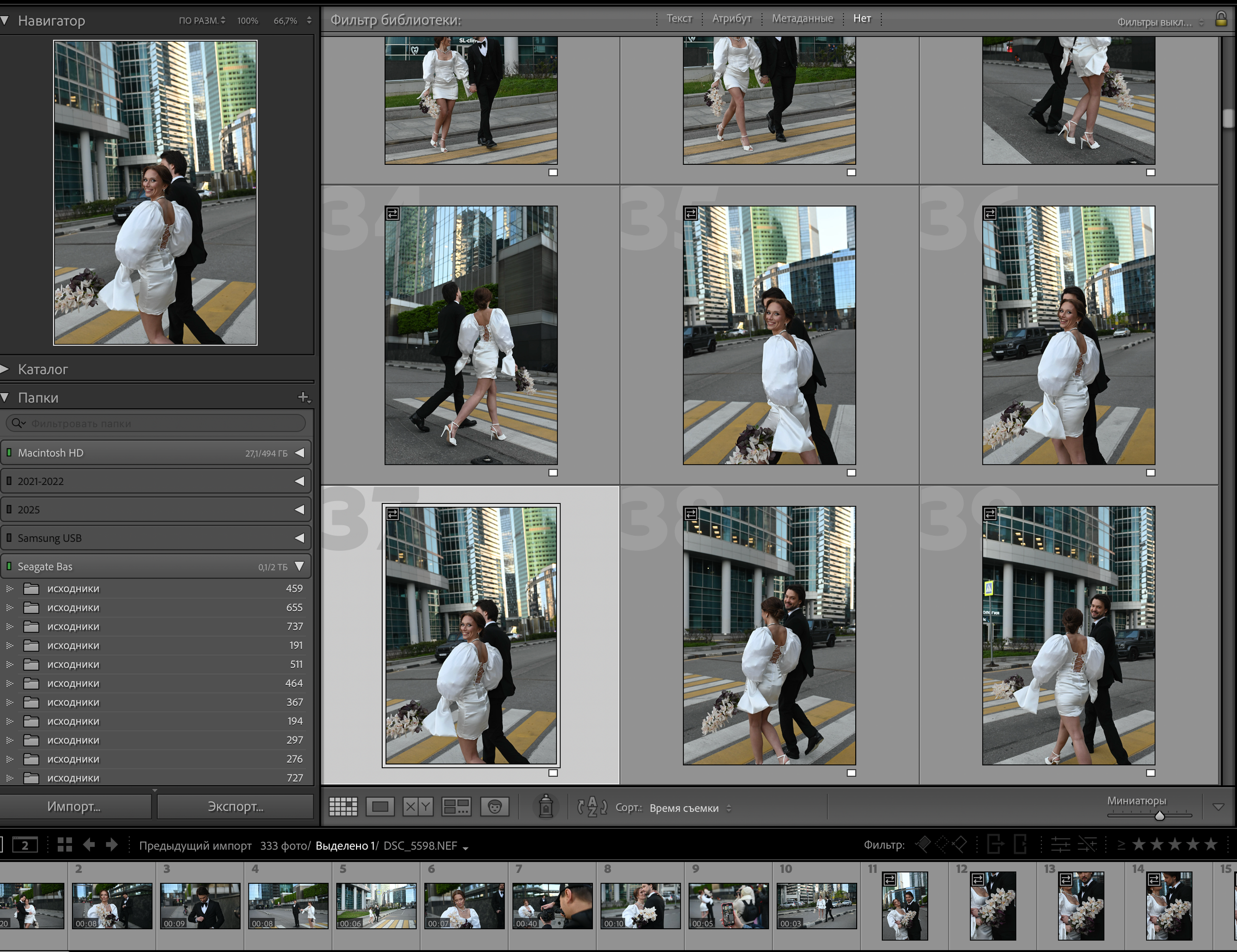This screenshot has width=1237, height=952.
Task: Open Survey view icon
Action: [456, 807]
